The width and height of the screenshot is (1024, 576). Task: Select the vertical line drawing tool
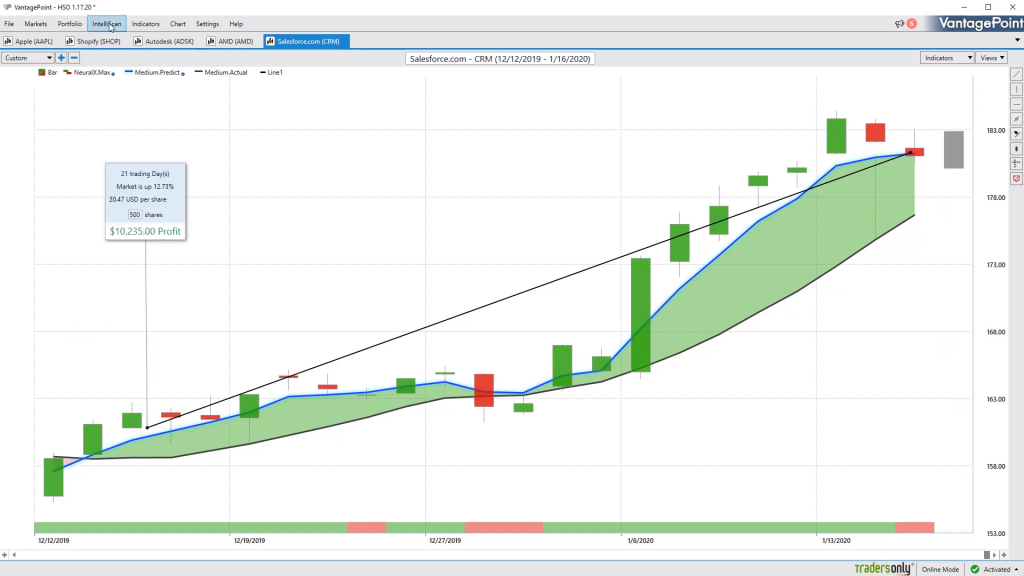[x=1016, y=89]
